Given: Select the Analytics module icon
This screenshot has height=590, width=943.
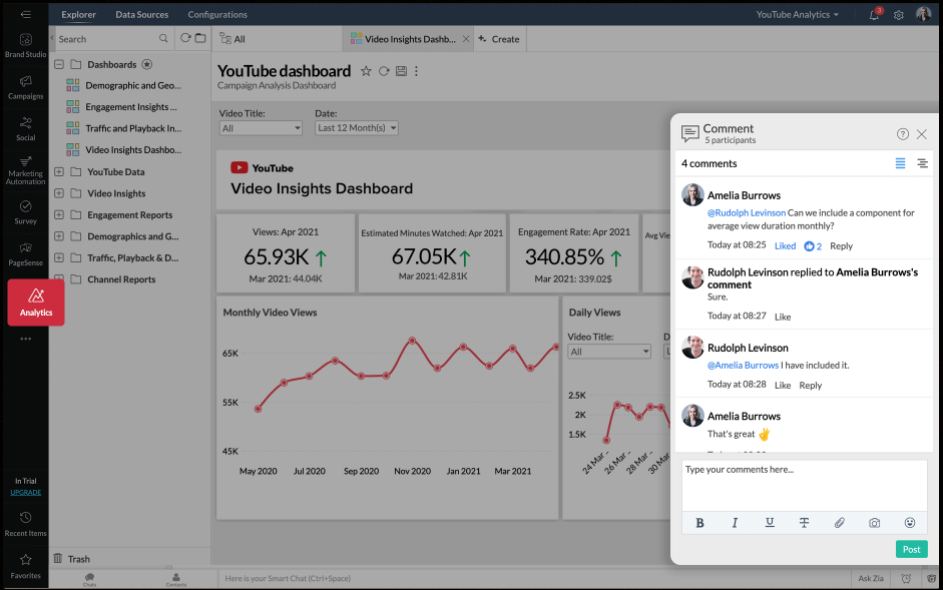Looking at the screenshot, I should point(36,303).
